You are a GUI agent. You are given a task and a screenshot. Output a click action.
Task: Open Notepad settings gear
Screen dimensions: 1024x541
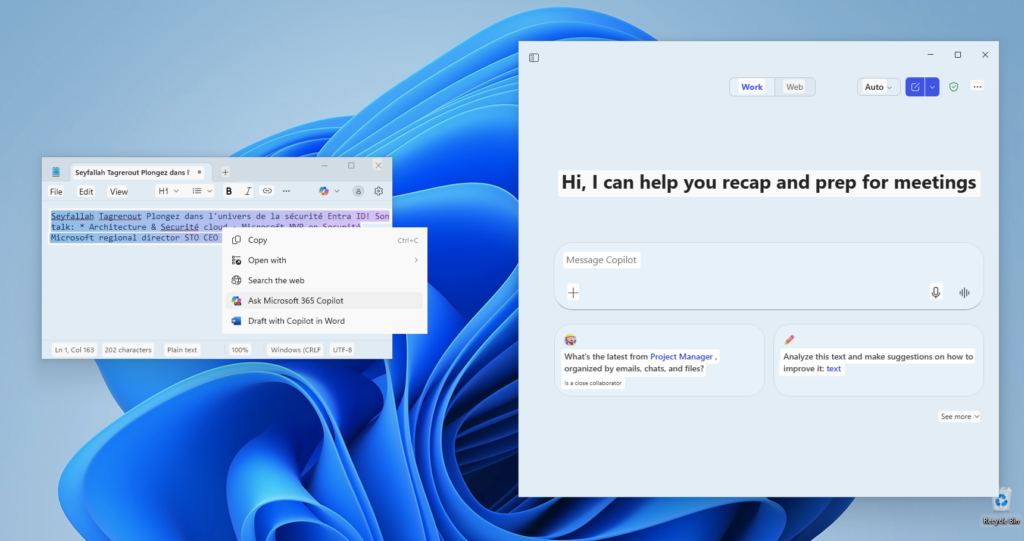coord(379,191)
